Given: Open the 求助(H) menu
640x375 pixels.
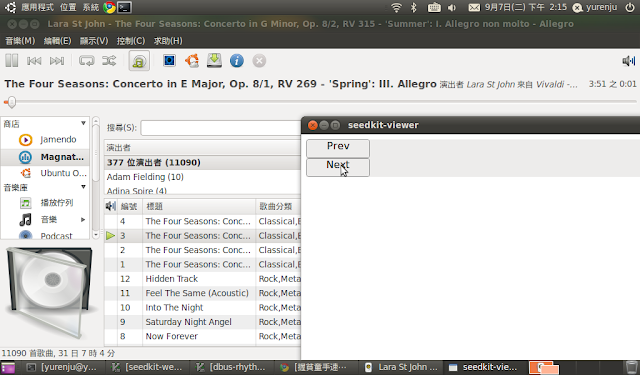Looking at the screenshot, I should pyautogui.click(x=168, y=41).
